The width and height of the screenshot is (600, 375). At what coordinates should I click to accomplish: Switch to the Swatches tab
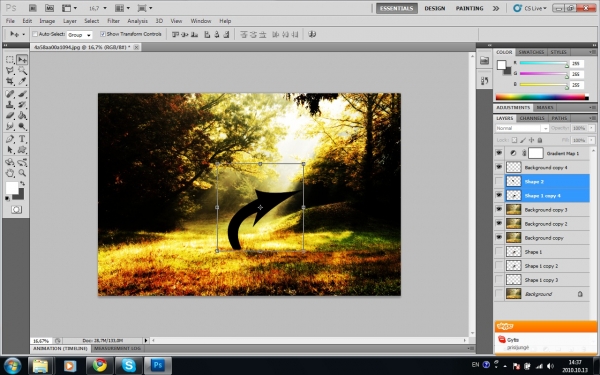531,52
